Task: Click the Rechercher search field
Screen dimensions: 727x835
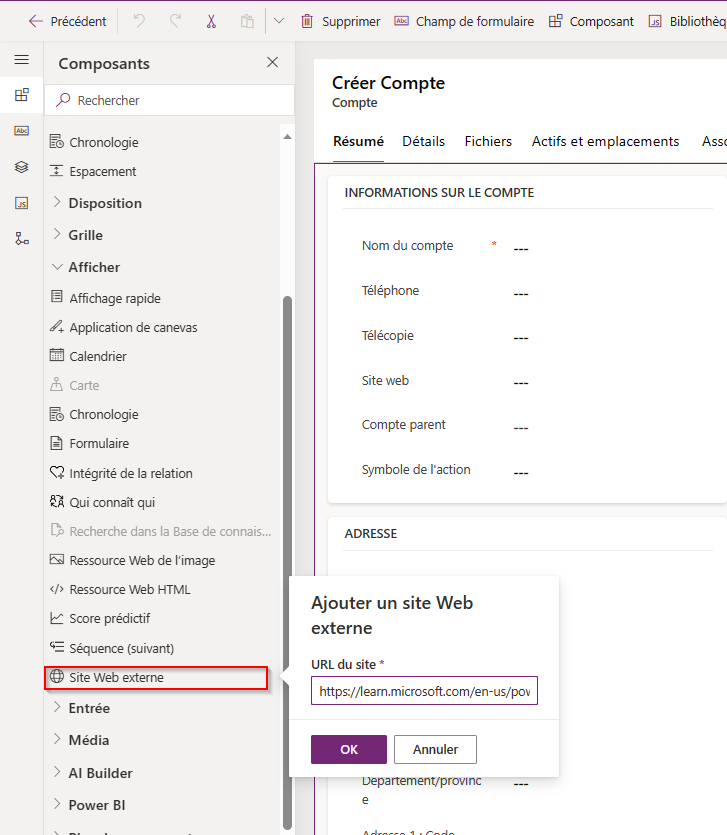Action: 169,100
